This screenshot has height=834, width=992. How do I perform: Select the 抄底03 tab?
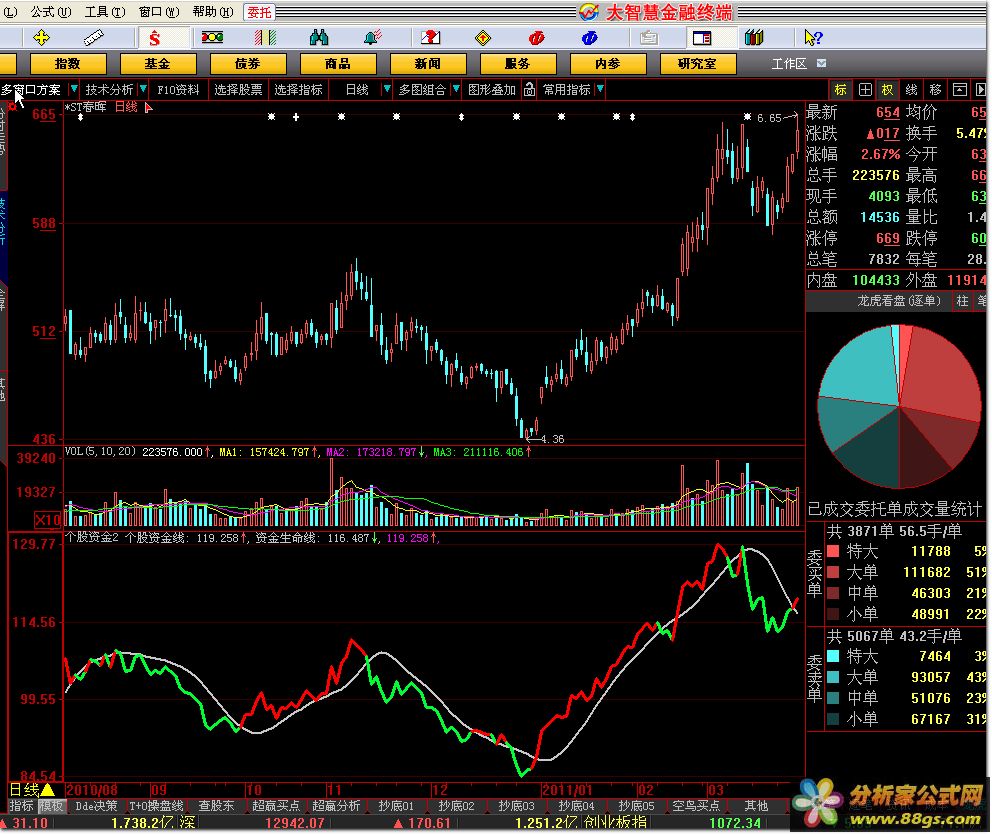click(516, 806)
